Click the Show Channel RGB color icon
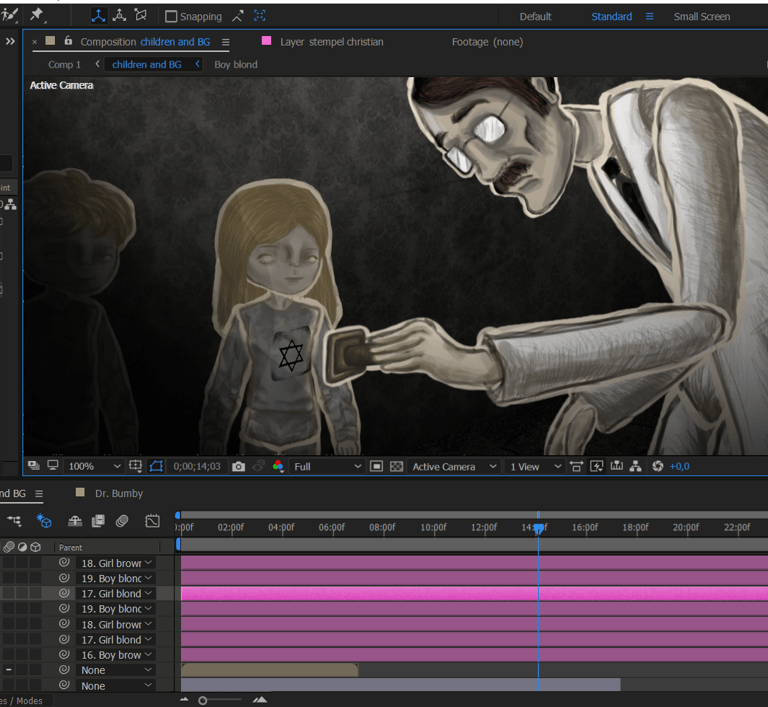The image size is (768, 707). point(277,466)
